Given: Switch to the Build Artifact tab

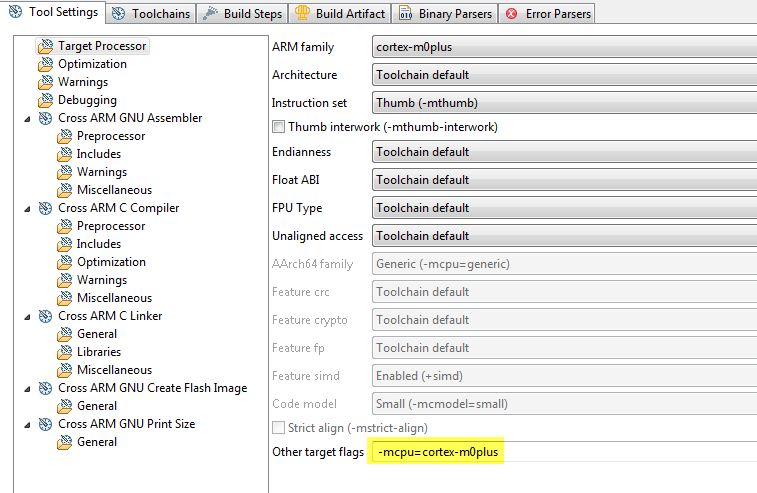Looking at the screenshot, I should tap(340, 14).
